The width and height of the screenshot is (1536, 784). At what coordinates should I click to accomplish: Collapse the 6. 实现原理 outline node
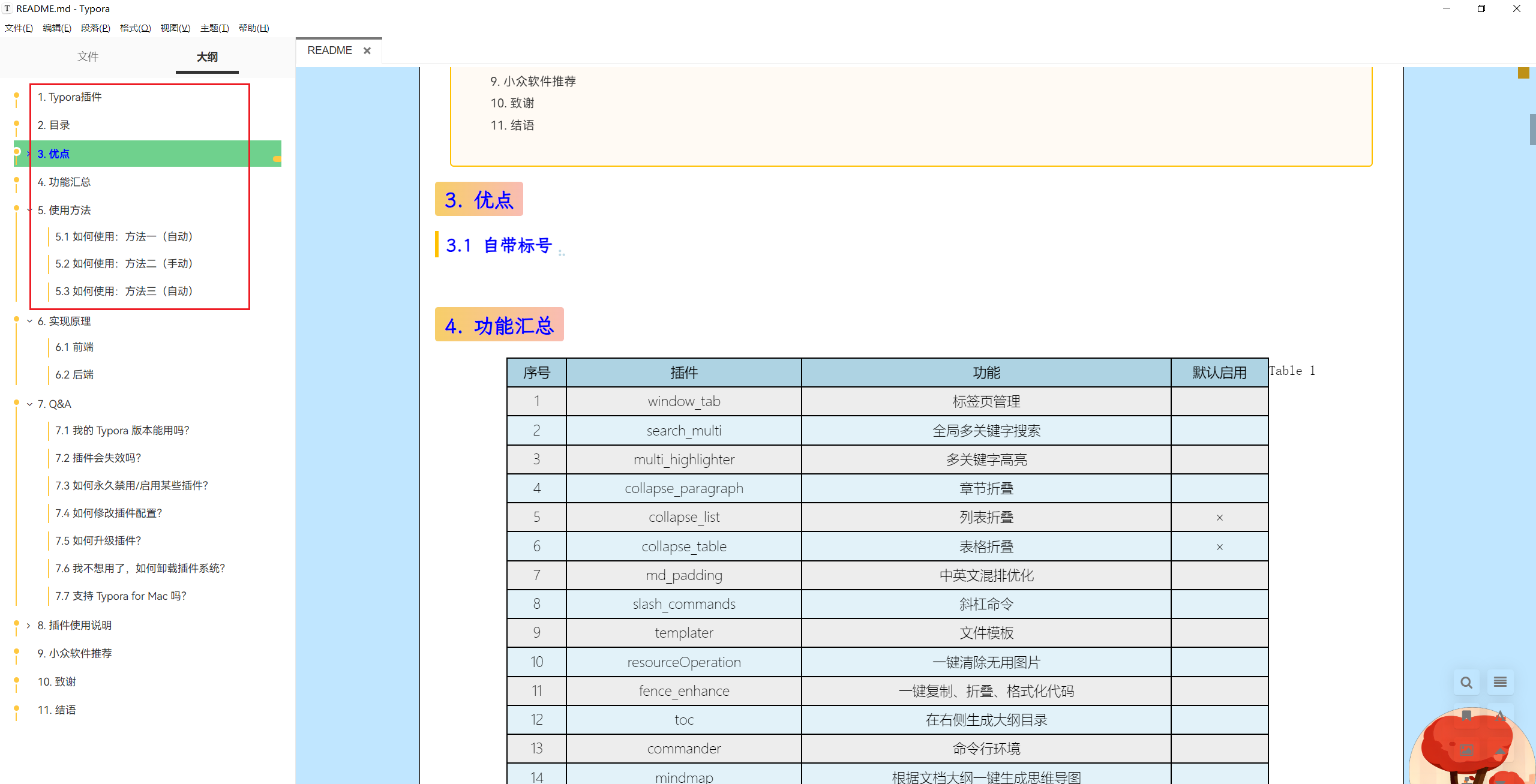click(29, 322)
